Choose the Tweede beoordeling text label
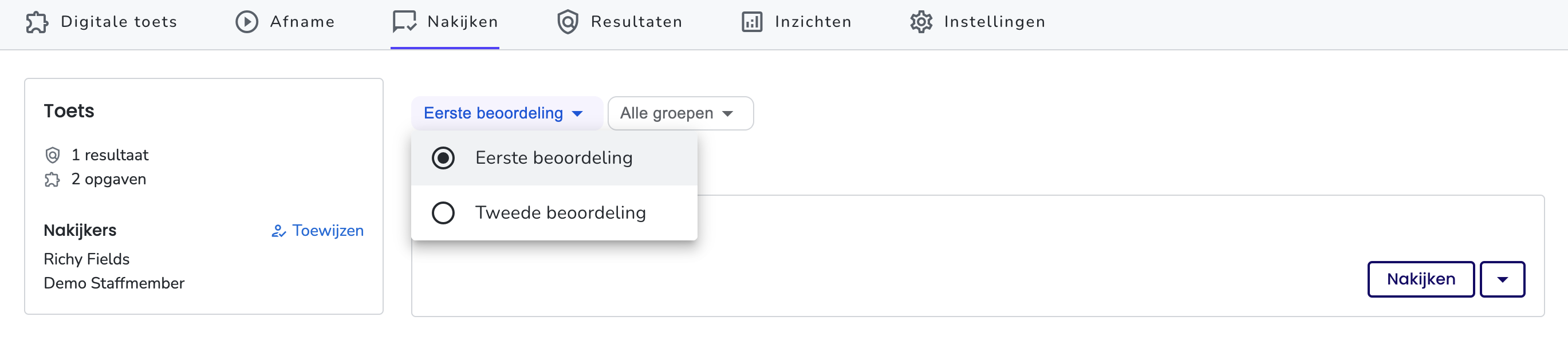The width and height of the screenshot is (1568, 340). 561,213
